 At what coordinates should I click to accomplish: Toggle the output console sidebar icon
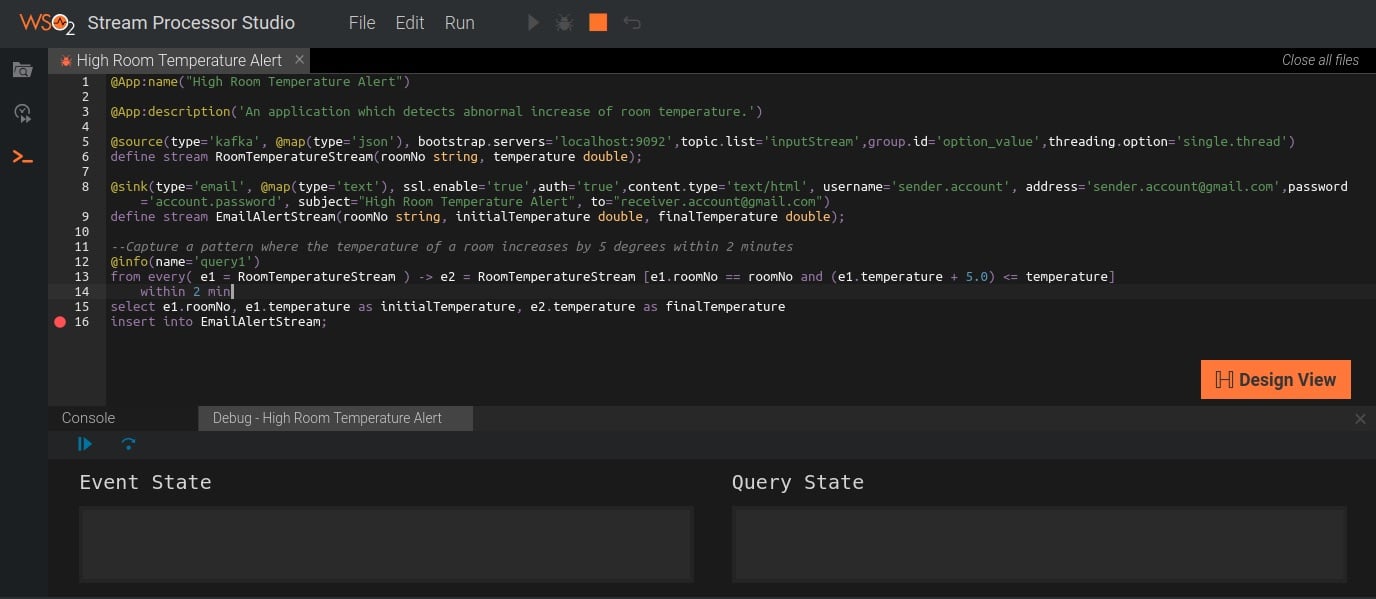(22, 157)
